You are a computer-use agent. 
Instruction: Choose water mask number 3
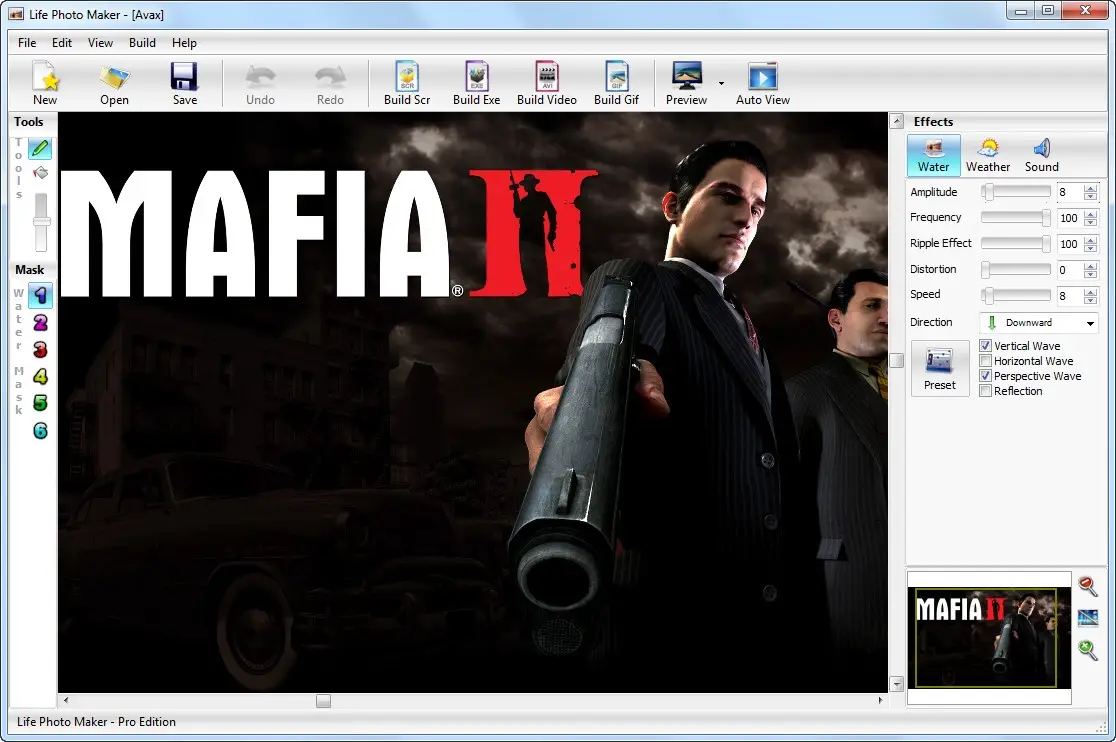(x=41, y=350)
